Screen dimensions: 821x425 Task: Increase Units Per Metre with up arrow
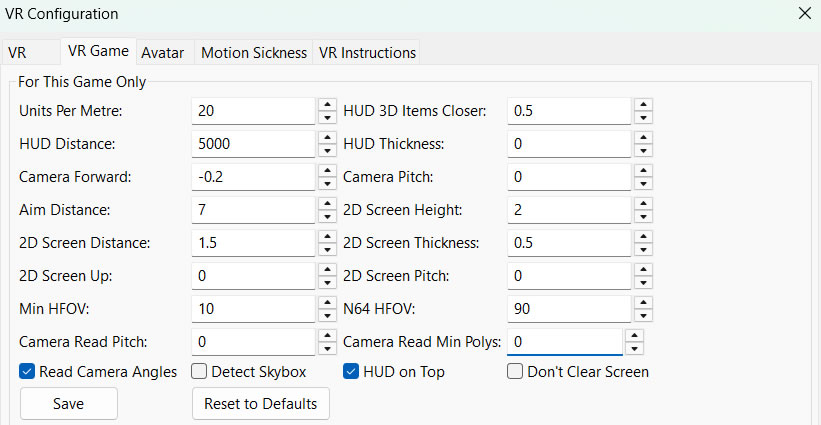click(x=327, y=104)
